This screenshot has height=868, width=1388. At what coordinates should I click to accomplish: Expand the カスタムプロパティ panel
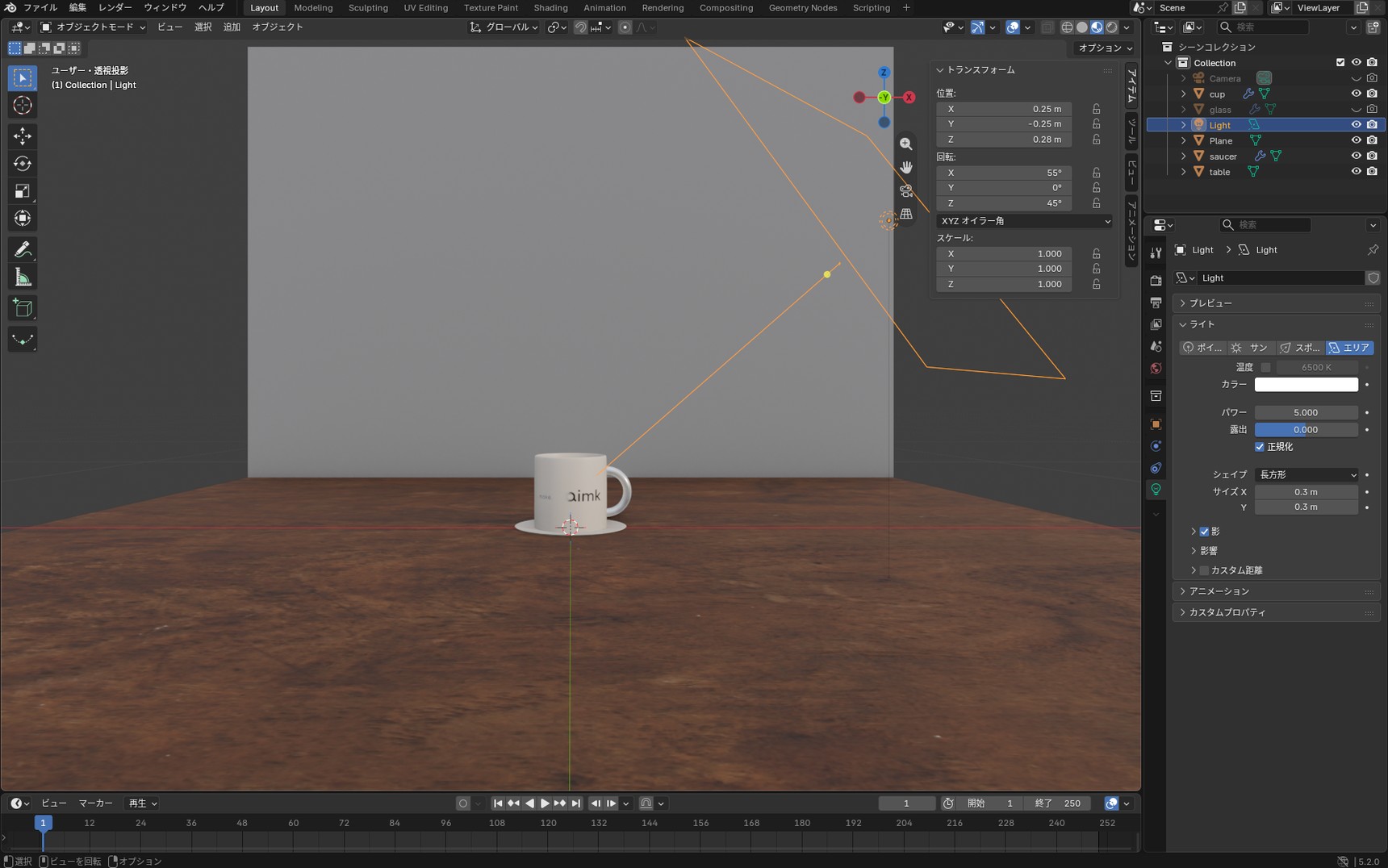coord(1276,612)
